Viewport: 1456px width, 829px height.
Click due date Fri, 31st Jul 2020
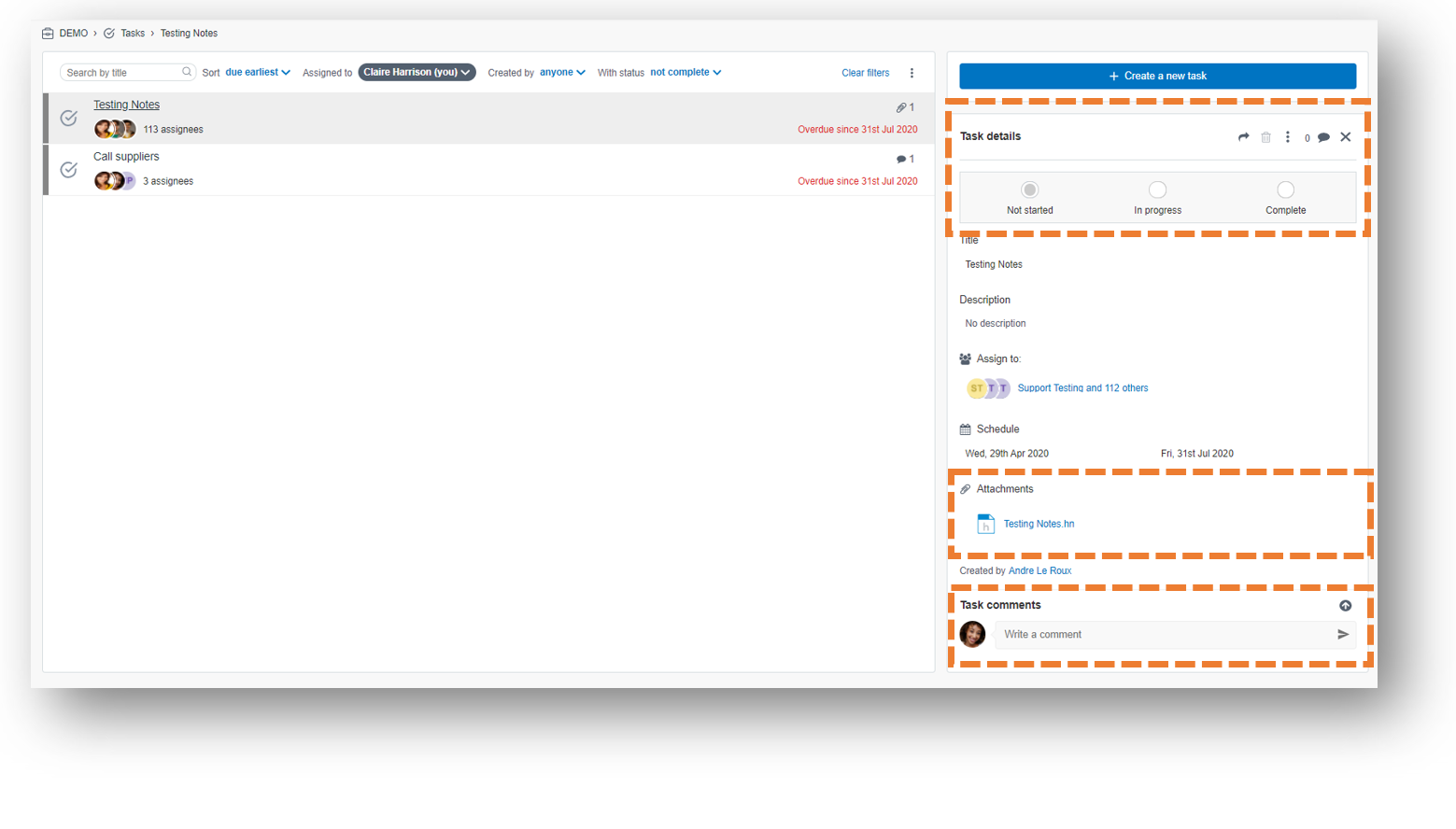click(1197, 454)
